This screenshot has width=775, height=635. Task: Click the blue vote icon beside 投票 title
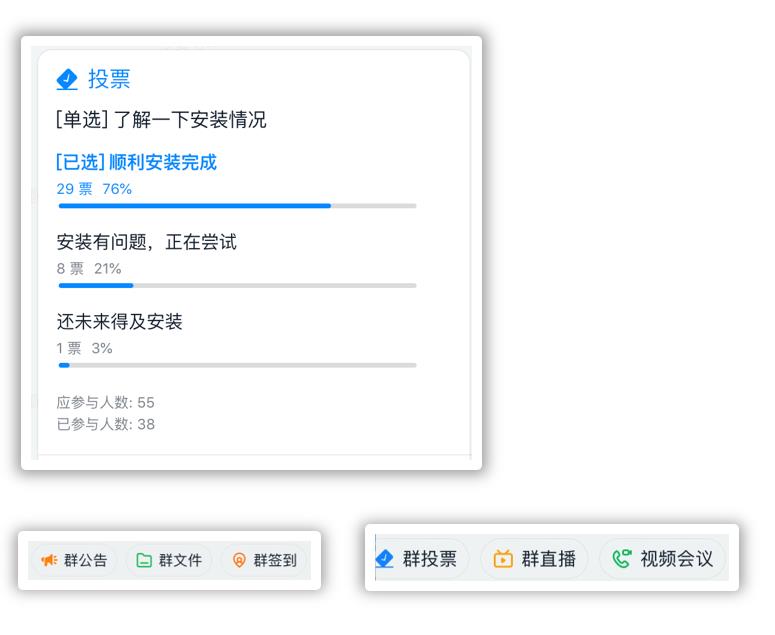click(x=67, y=79)
